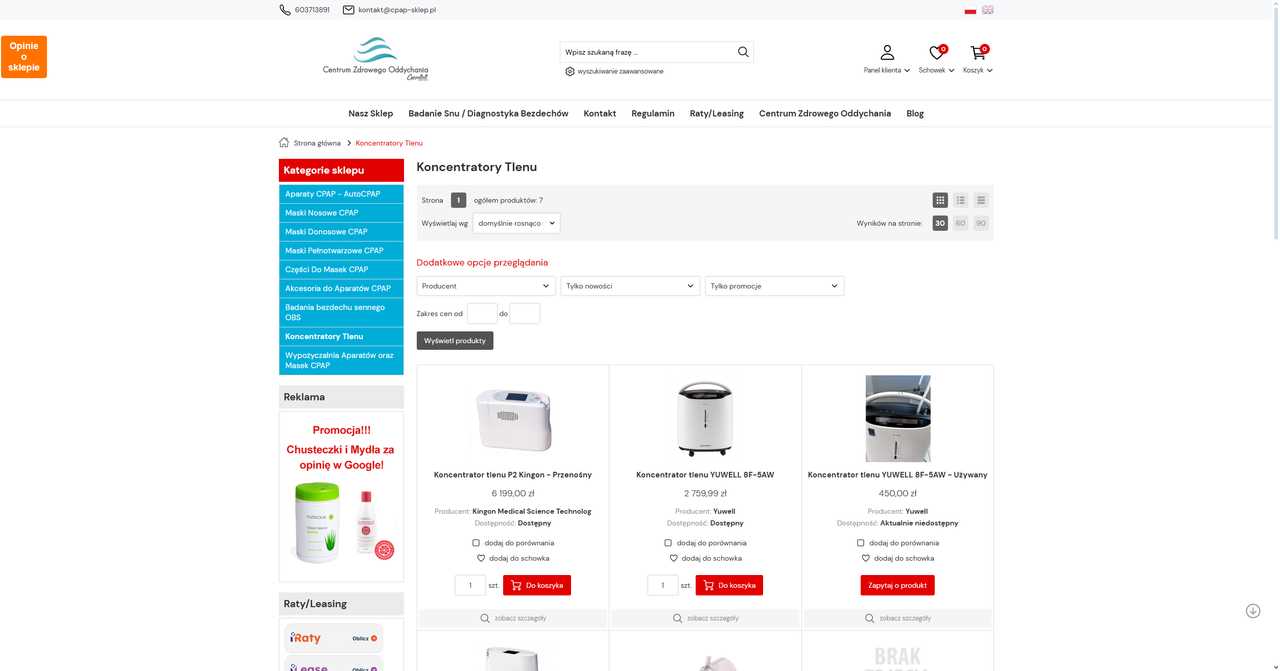Open the 'Tylko nowości' dropdown

coord(630,286)
